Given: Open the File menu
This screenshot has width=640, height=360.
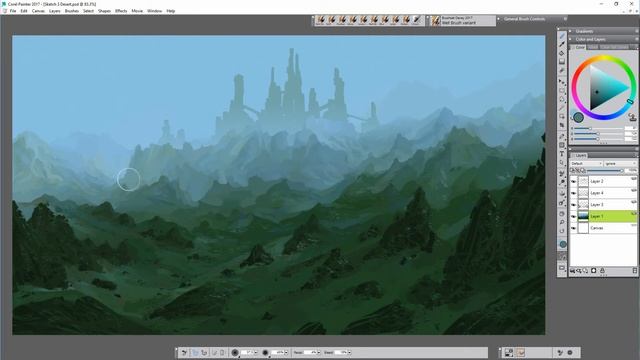Looking at the screenshot, I should (x=13, y=11).
